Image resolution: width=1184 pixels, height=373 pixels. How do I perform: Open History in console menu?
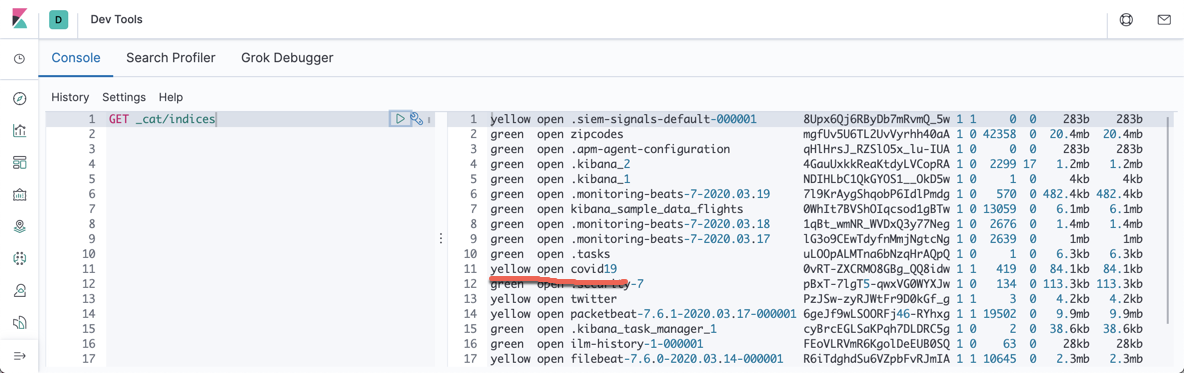70,97
